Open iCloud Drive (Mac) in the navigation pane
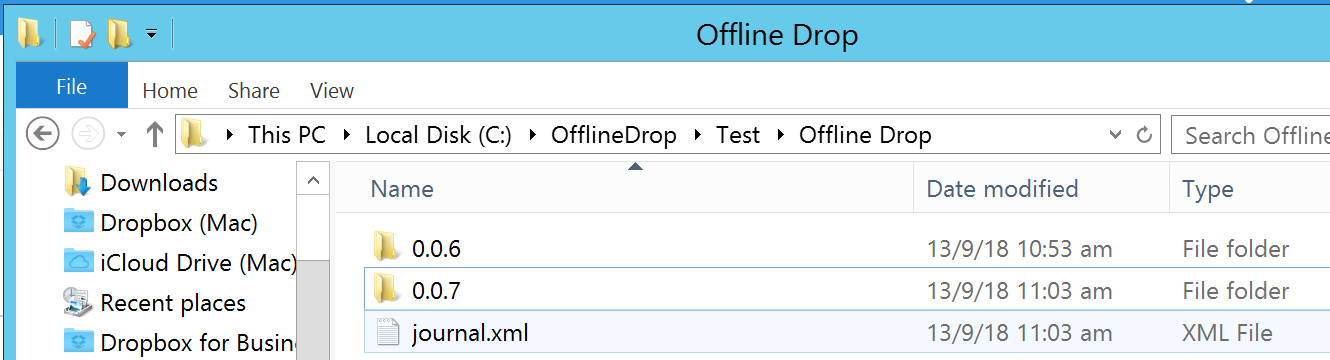 click(x=198, y=263)
